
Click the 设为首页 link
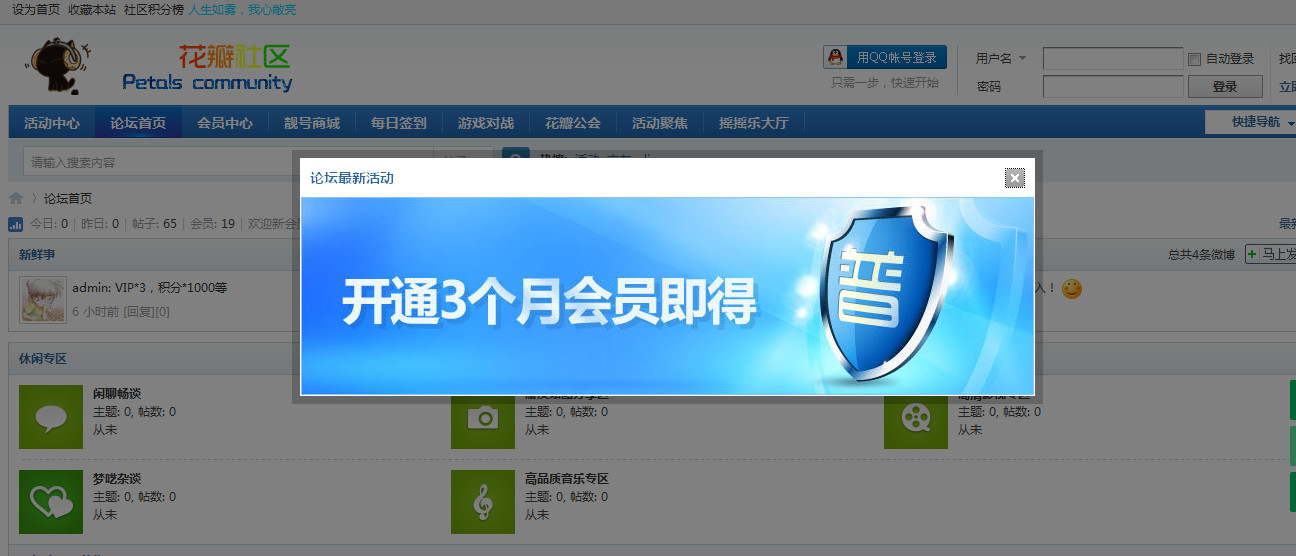click(36, 10)
